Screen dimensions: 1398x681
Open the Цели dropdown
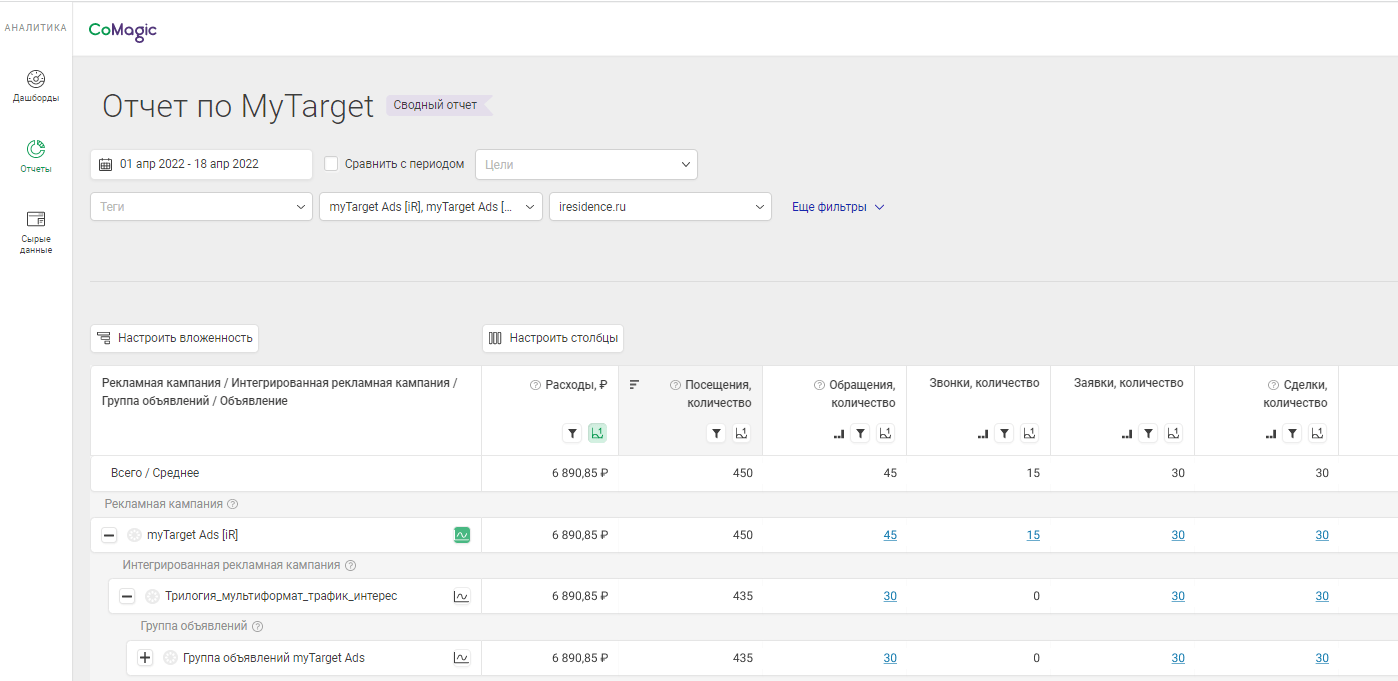tap(586, 164)
